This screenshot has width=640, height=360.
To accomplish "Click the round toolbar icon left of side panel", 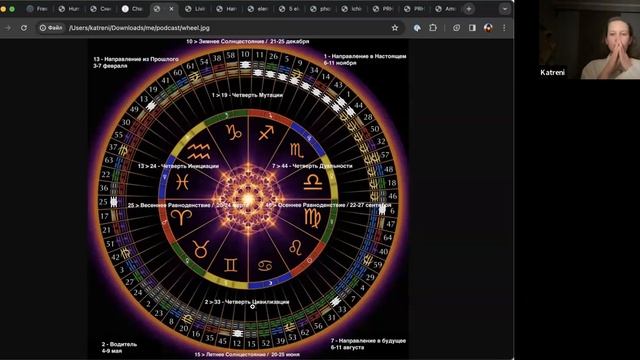I will (x=456, y=28).
